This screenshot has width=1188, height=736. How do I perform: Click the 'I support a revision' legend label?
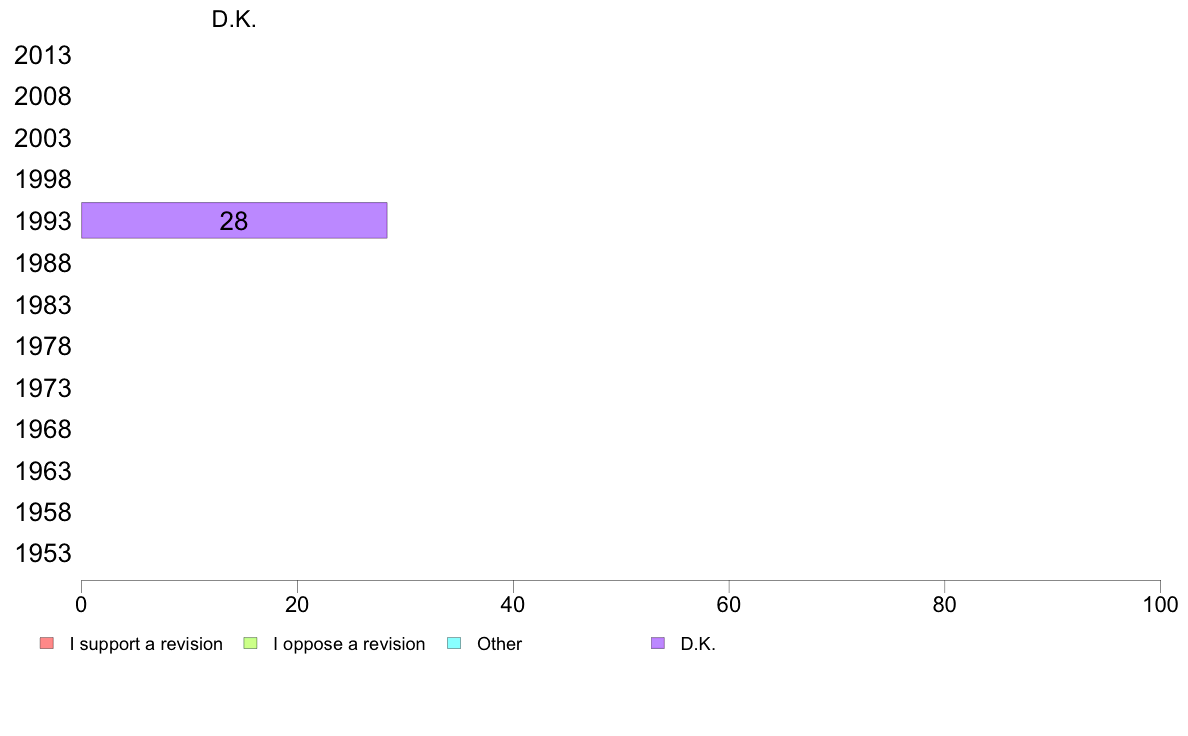tap(146, 644)
